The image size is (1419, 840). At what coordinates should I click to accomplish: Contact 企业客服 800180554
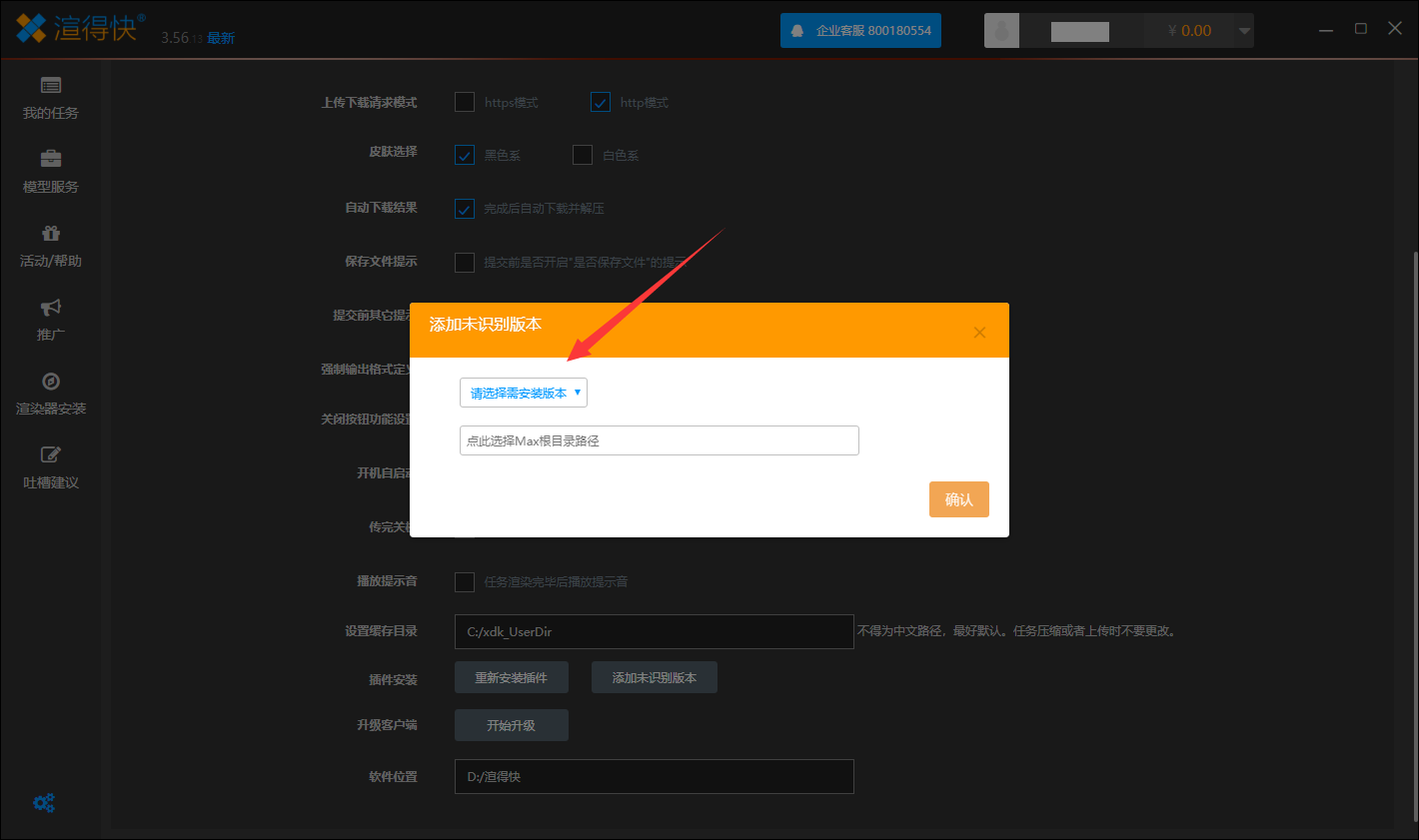pos(860,31)
